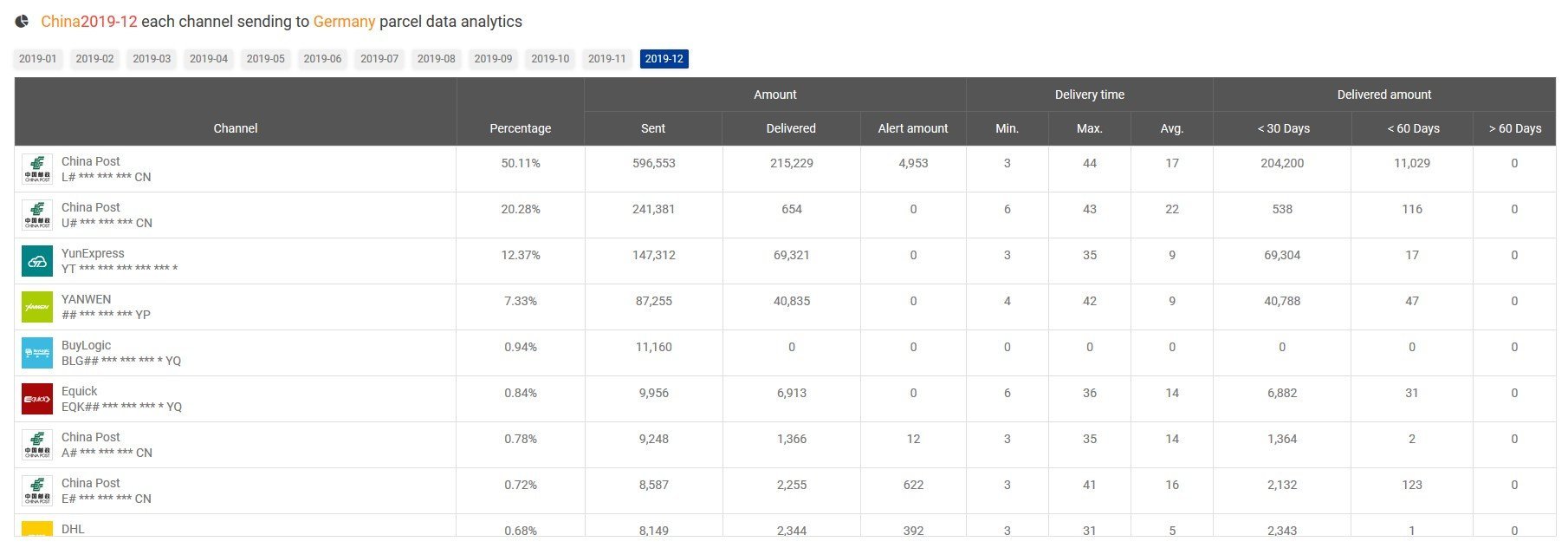Click the Equick channel name

pyautogui.click(x=79, y=391)
